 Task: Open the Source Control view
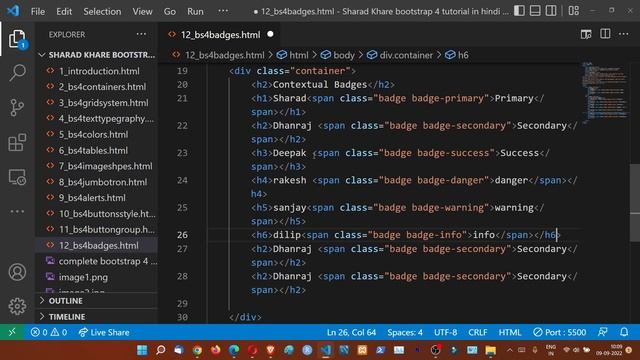(17, 108)
